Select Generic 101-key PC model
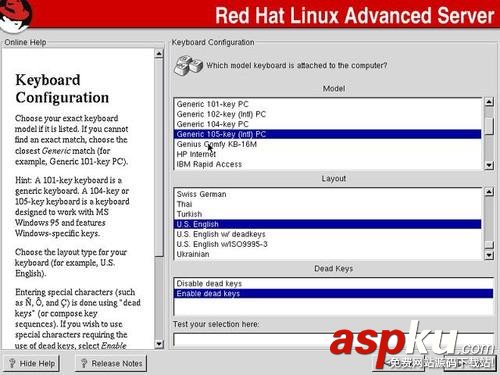 click(x=327, y=104)
